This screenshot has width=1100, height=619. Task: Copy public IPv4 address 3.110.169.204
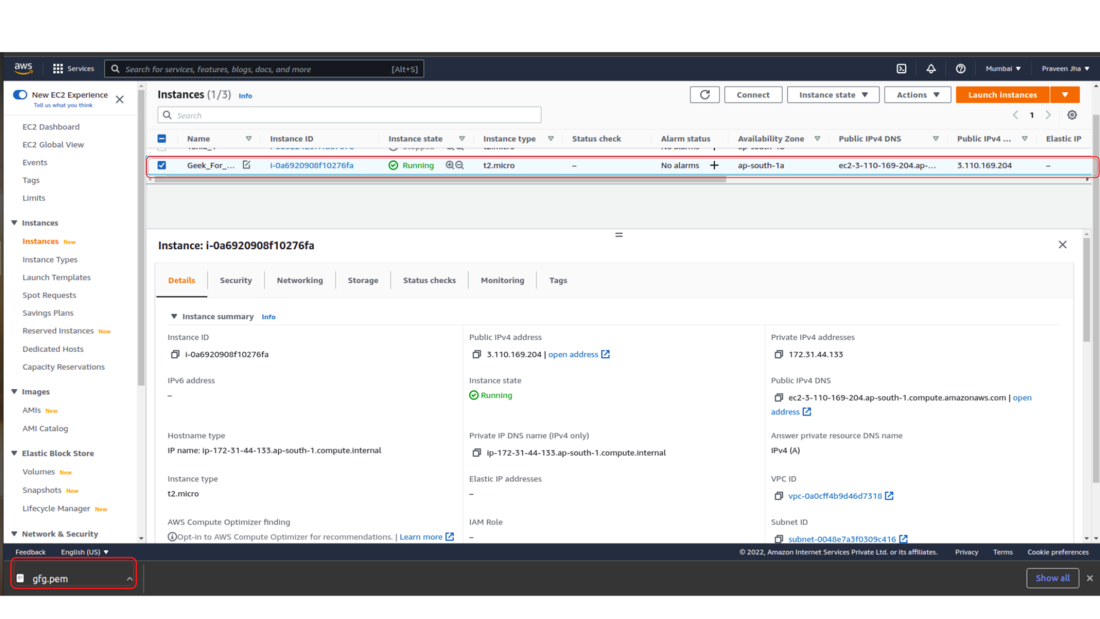476,354
